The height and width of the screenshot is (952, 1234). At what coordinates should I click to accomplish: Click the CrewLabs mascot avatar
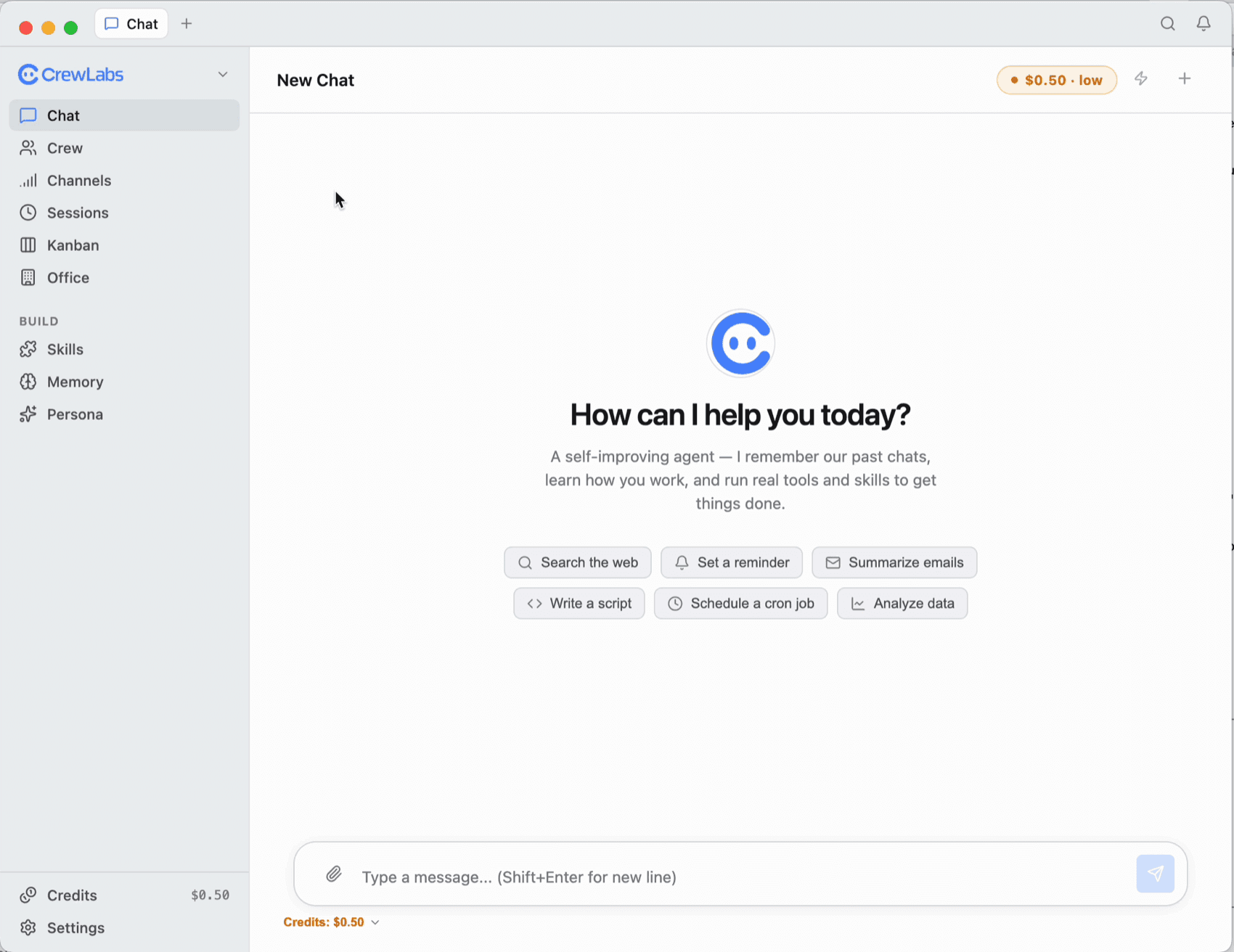click(740, 343)
